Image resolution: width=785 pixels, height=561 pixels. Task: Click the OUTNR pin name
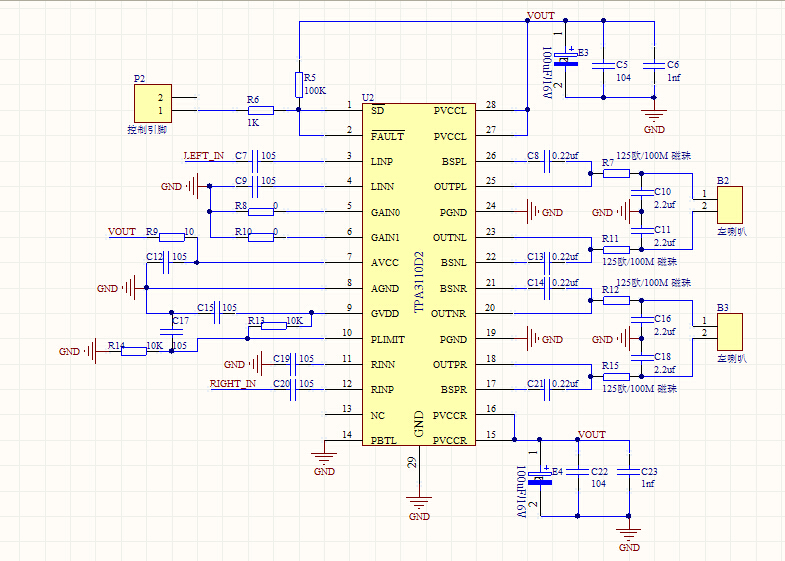coord(449,314)
